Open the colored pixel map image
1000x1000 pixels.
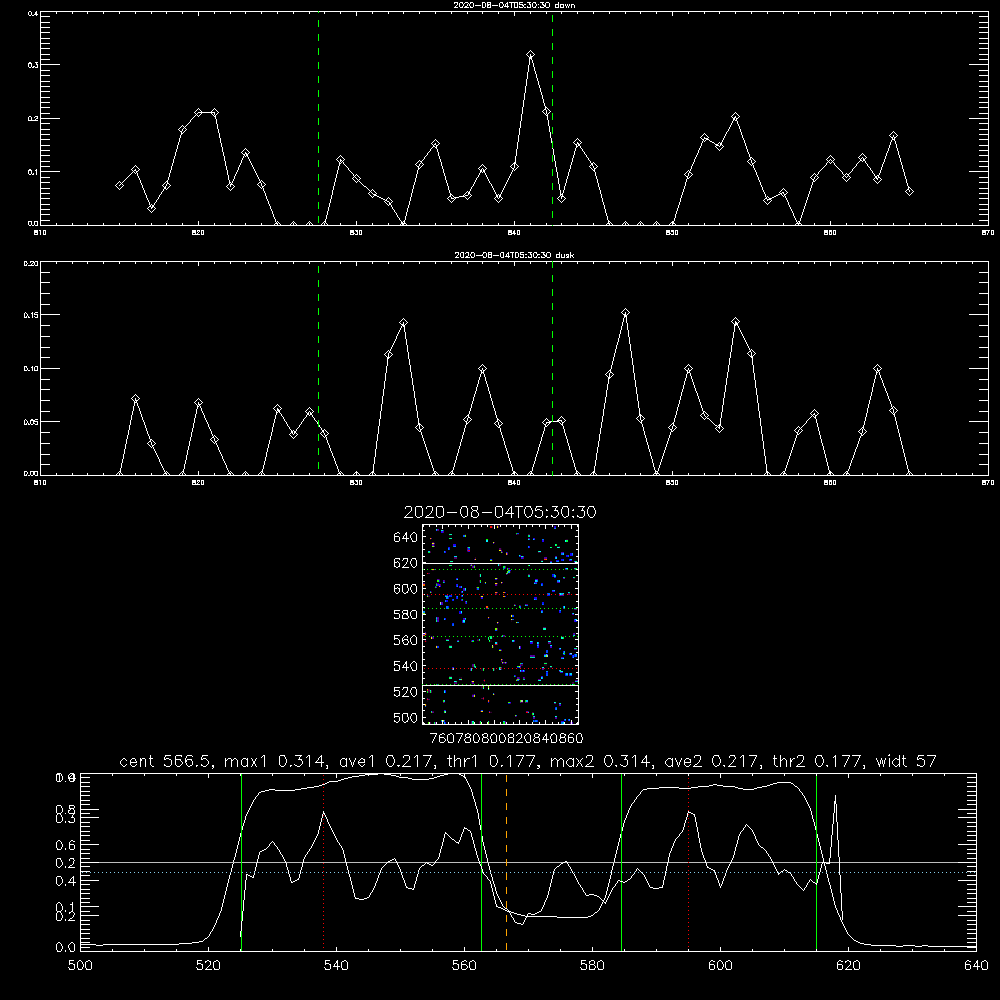point(500,624)
